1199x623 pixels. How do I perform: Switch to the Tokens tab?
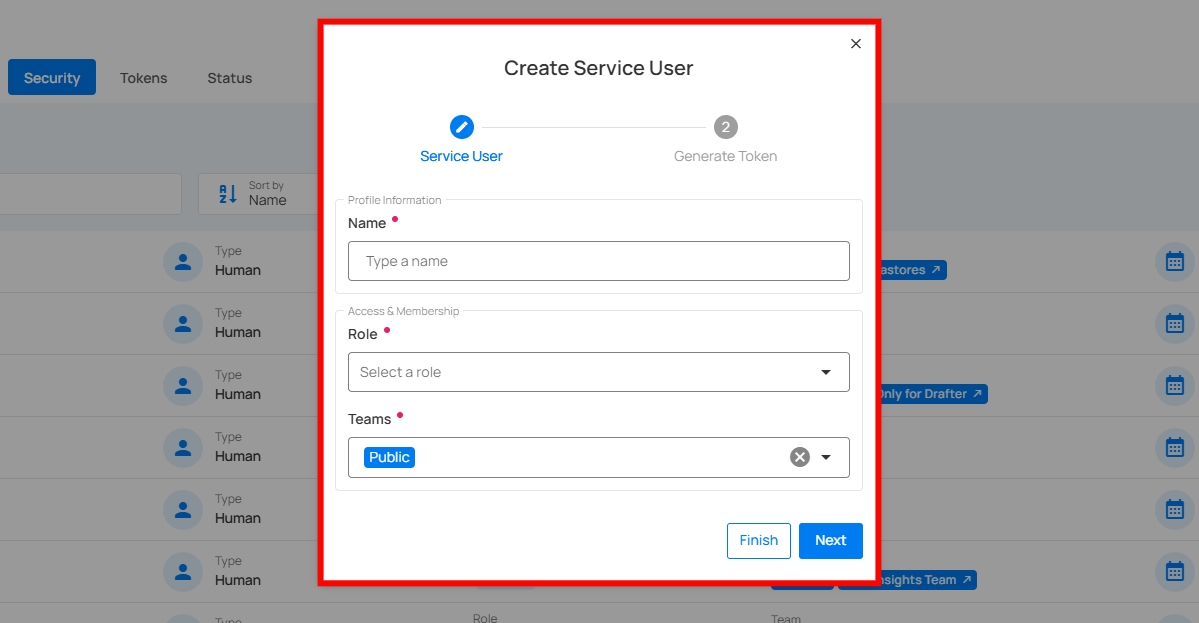(x=144, y=78)
